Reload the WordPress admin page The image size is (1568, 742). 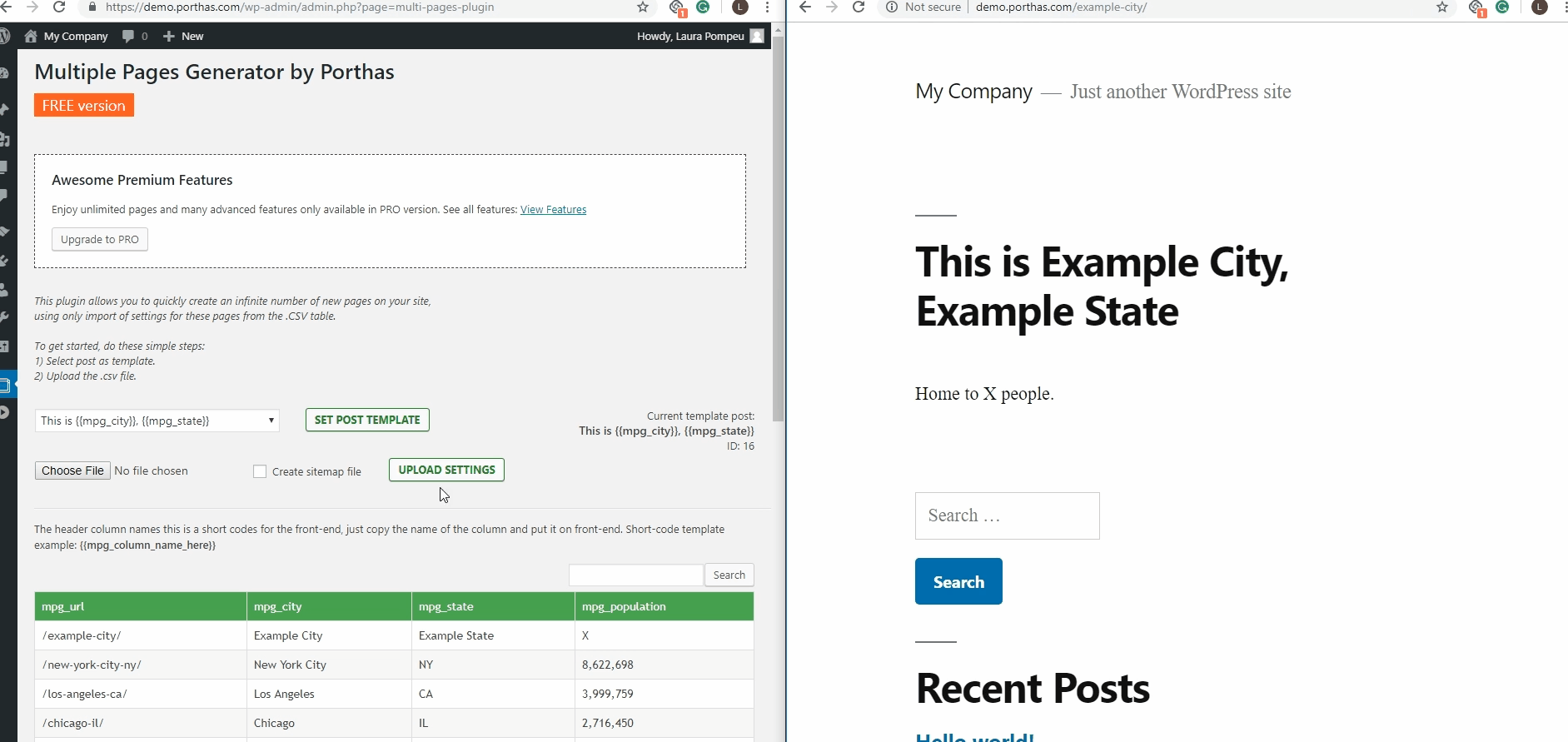click(59, 7)
